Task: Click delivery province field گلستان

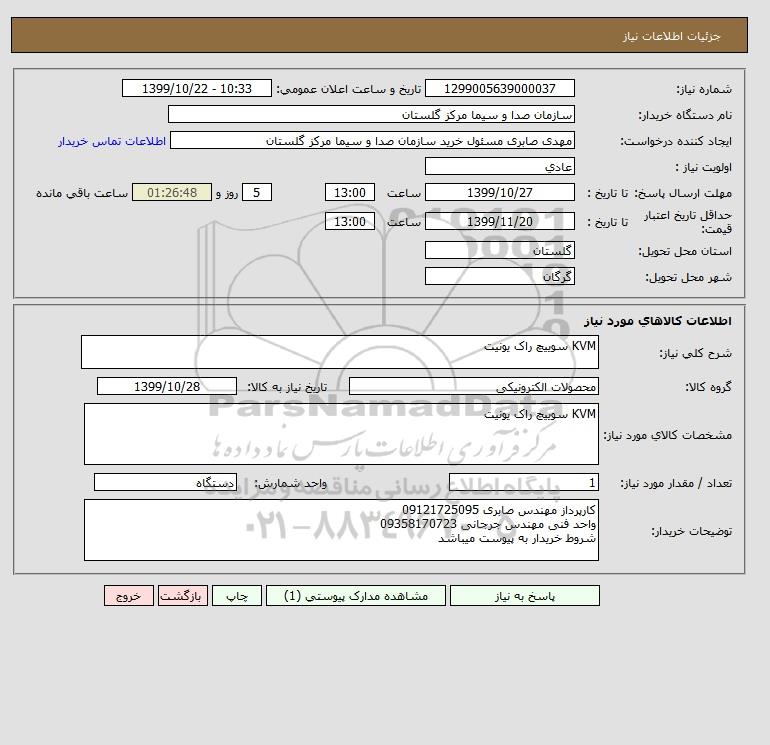Action: pos(499,250)
